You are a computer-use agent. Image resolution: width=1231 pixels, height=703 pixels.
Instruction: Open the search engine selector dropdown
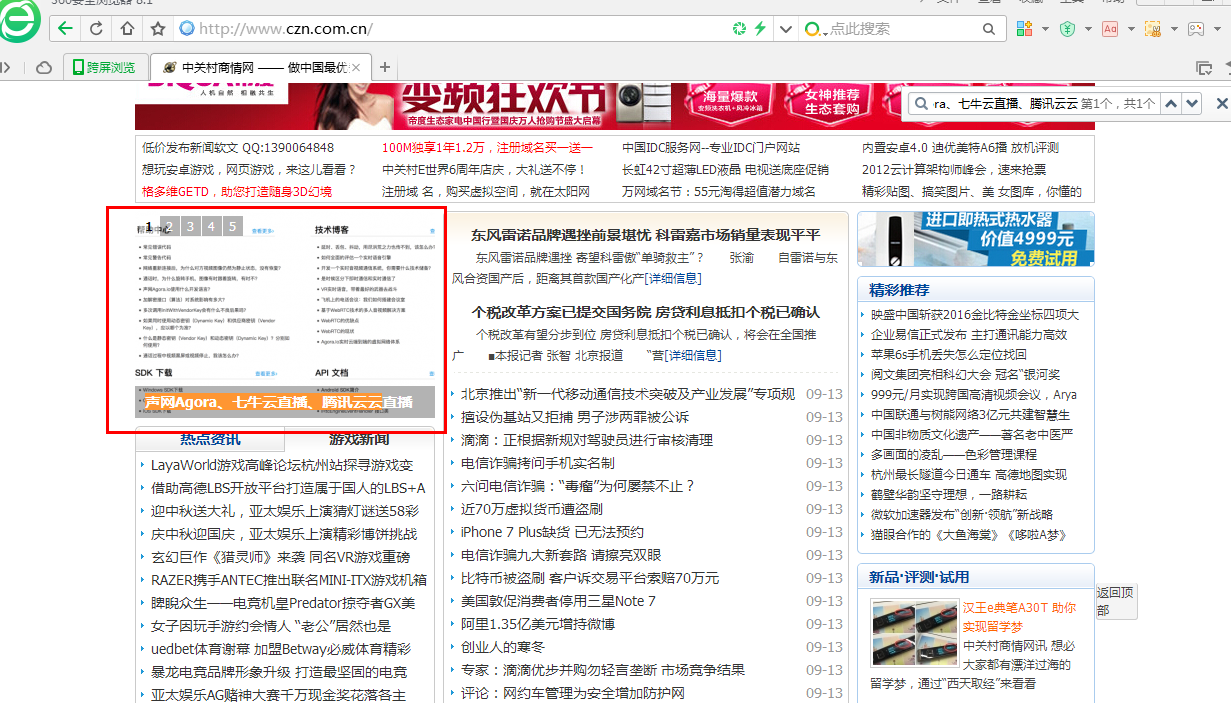tap(816, 29)
